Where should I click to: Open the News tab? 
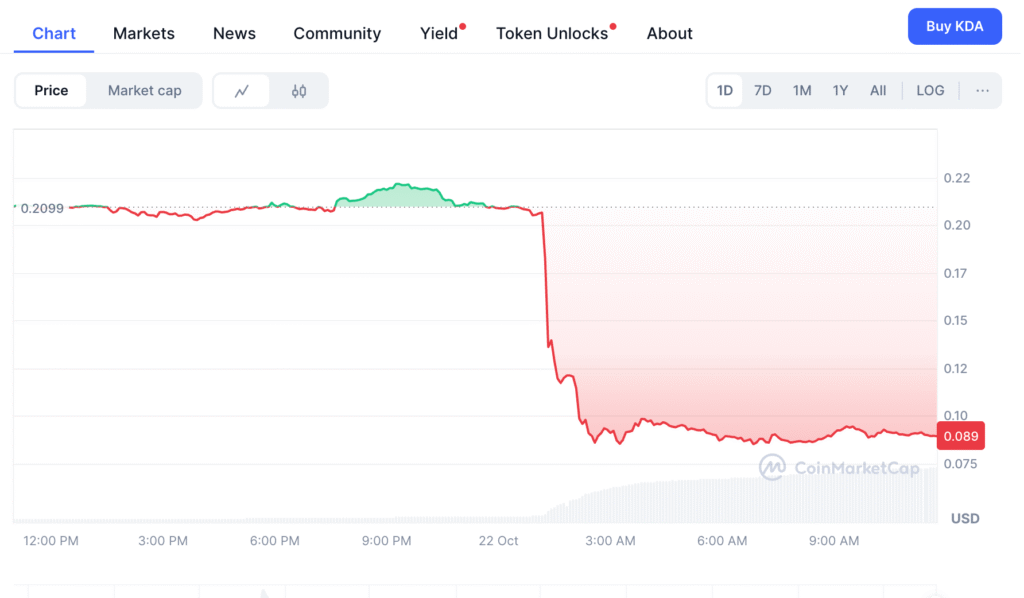pos(234,34)
